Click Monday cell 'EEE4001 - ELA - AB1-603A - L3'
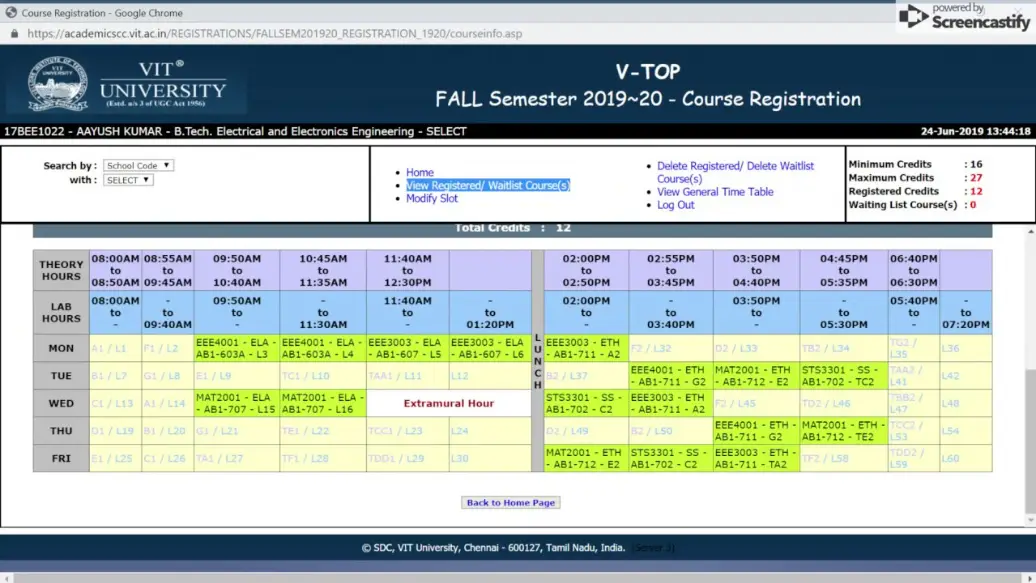 click(237, 348)
